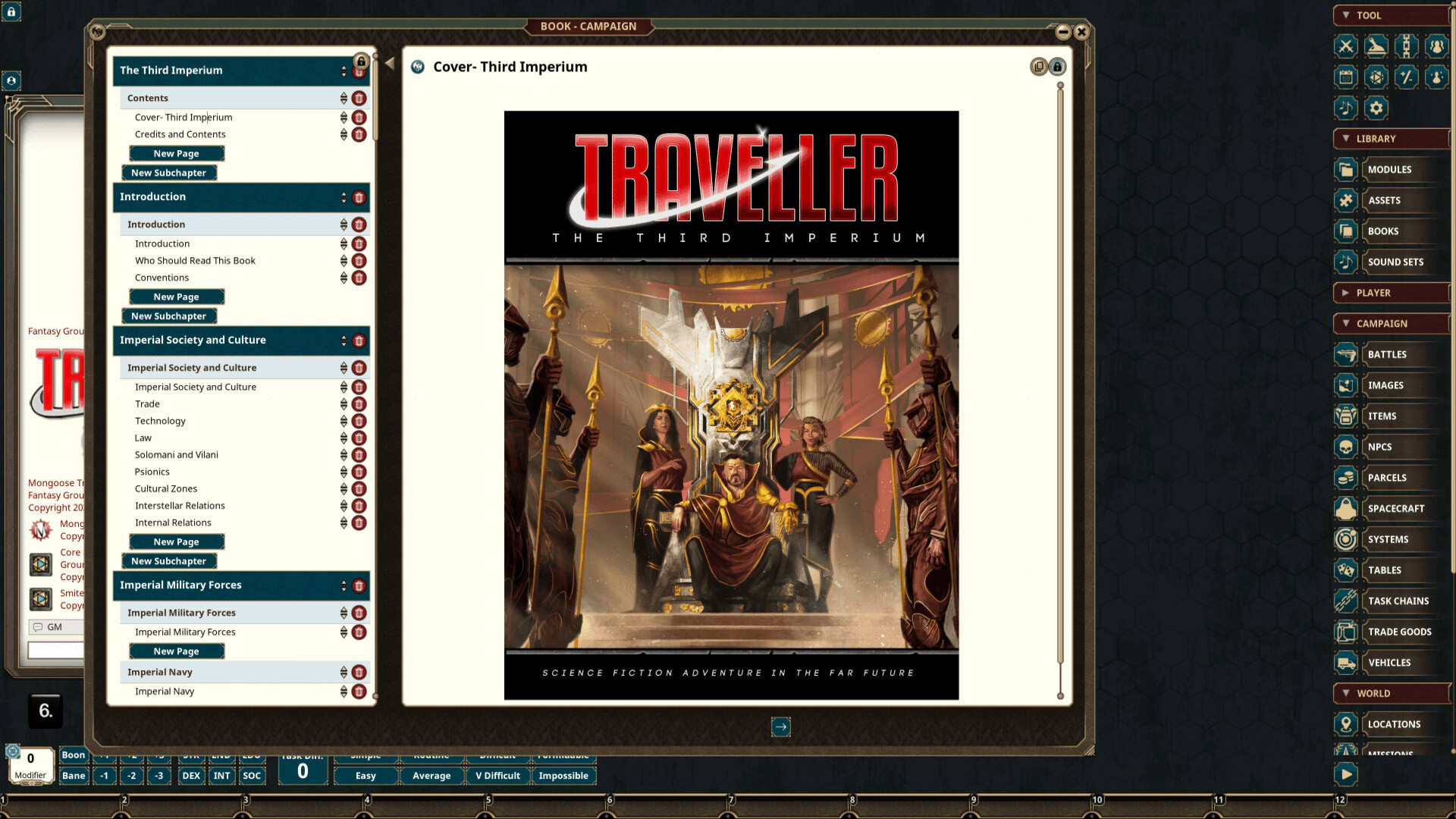
Task: Select the Credits and Contents page entry
Action: (180, 134)
